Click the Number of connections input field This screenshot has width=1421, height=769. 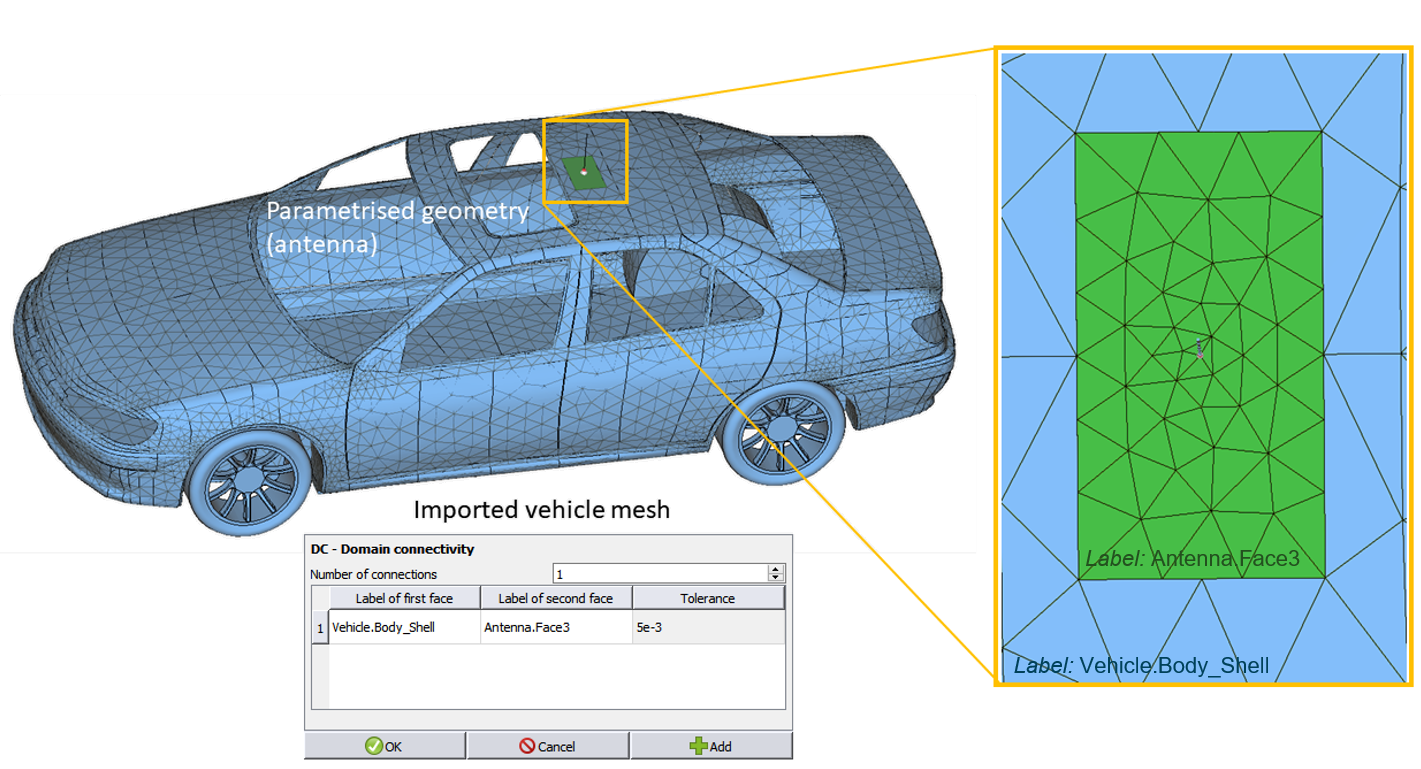(x=660, y=574)
